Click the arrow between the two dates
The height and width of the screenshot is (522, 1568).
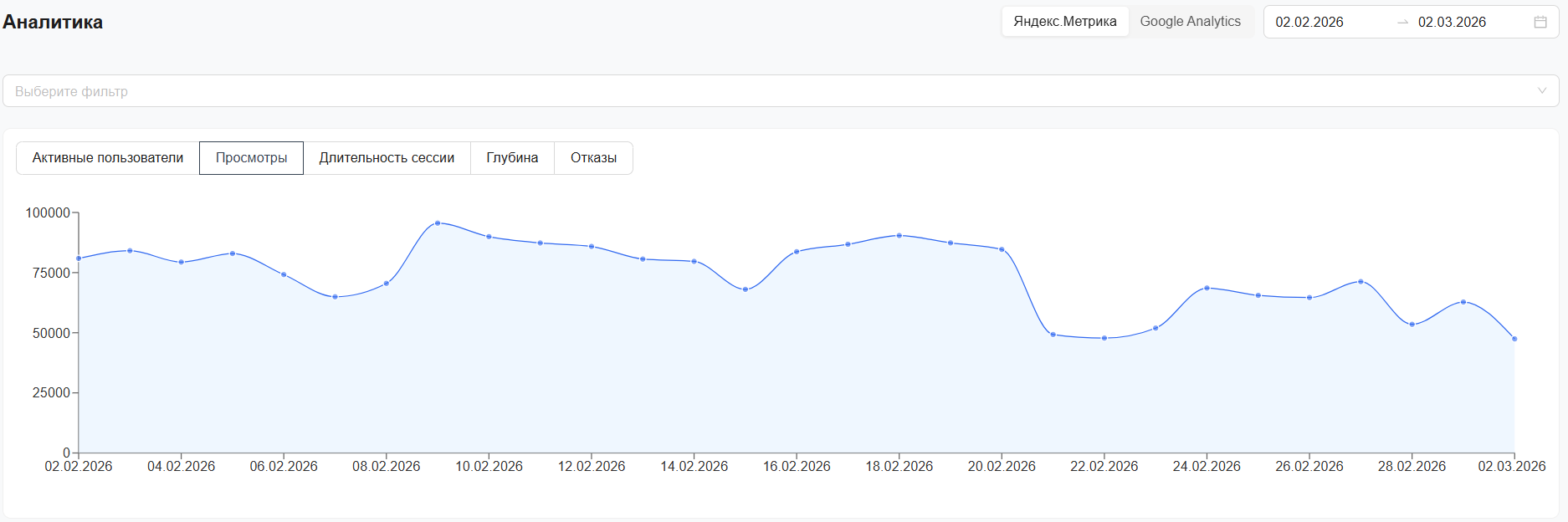[1402, 23]
